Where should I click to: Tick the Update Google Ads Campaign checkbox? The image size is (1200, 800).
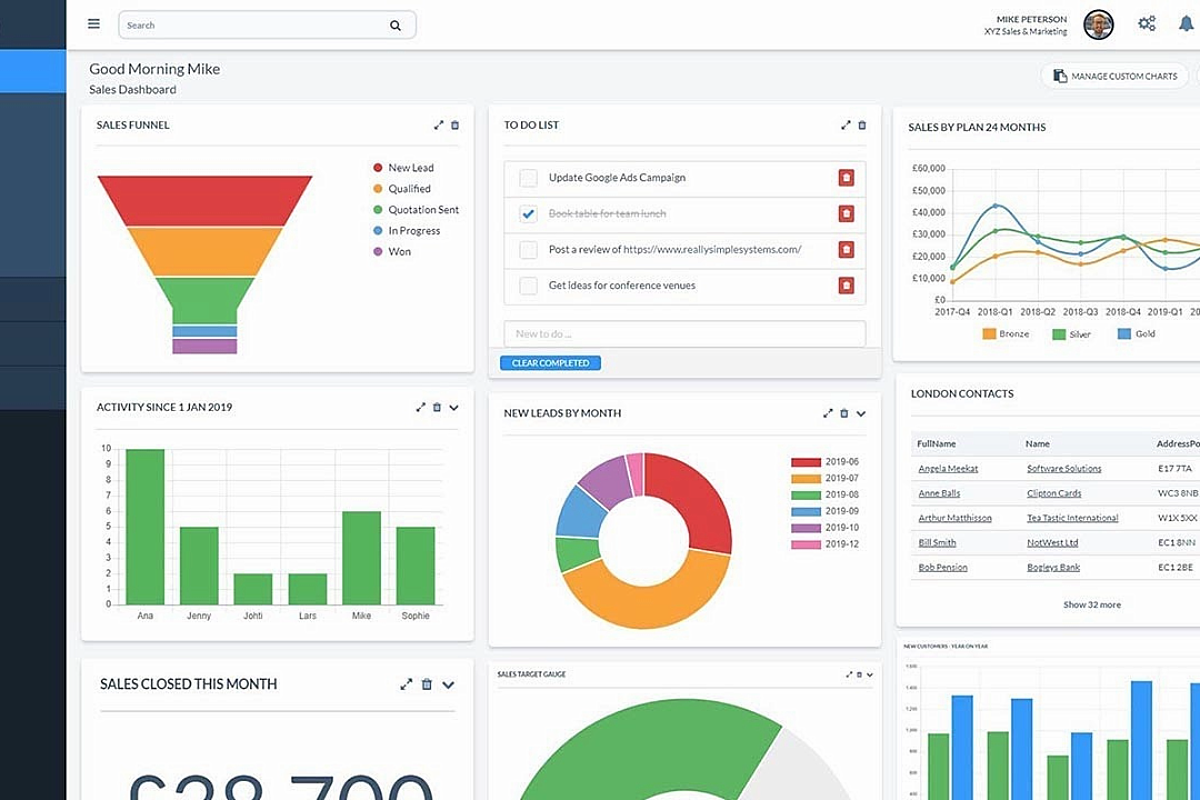point(528,178)
